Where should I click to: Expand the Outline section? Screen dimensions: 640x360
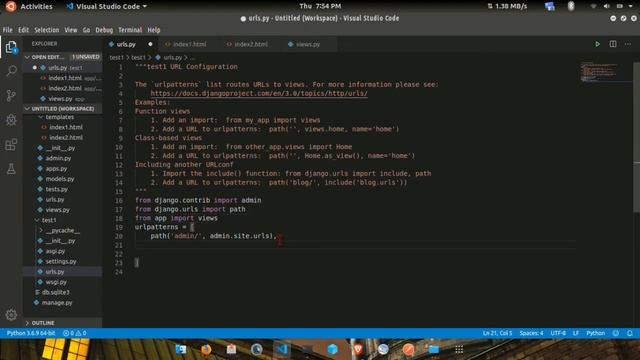[27, 323]
